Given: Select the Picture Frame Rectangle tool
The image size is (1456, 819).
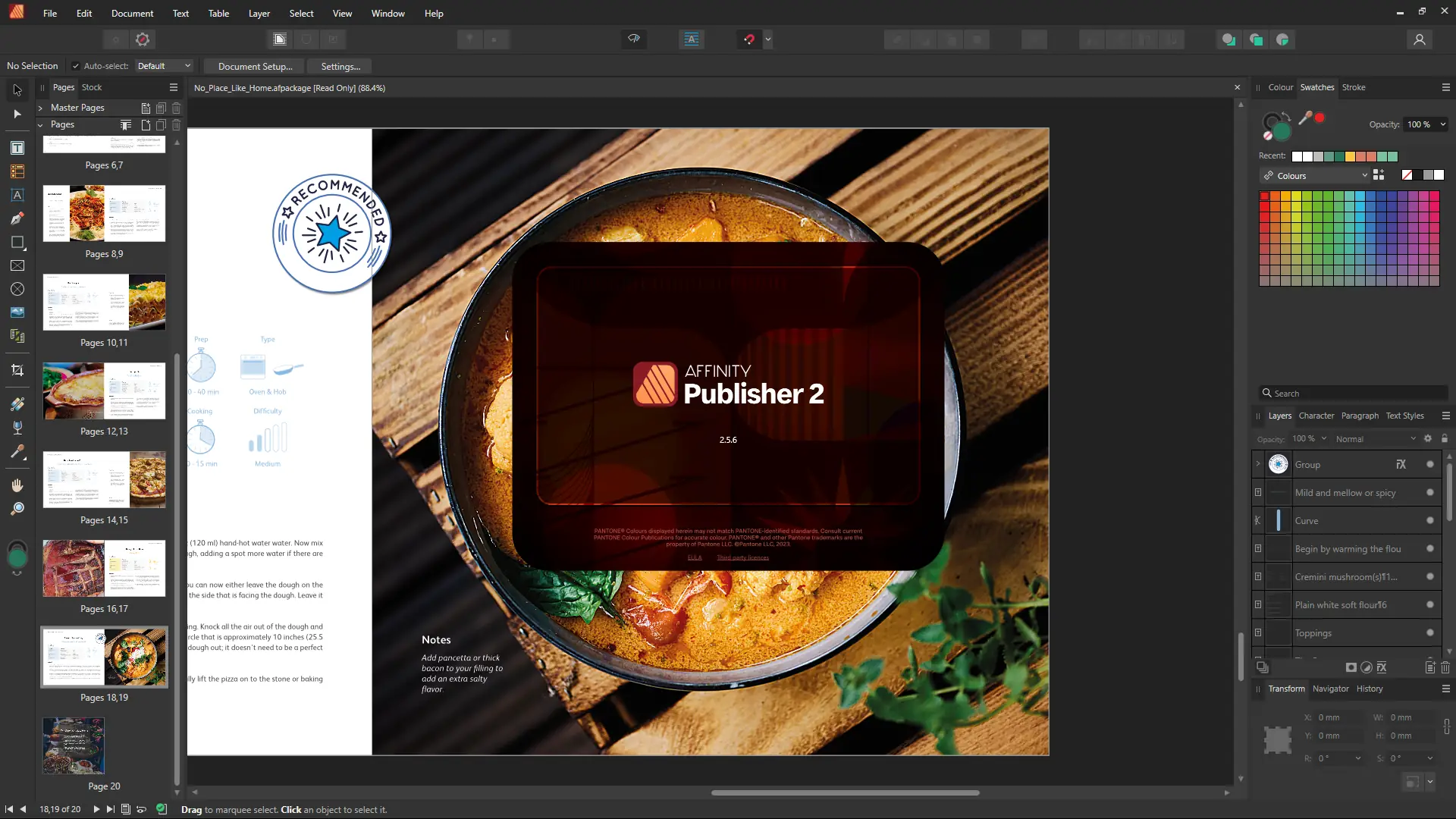Looking at the screenshot, I should (17, 266).
